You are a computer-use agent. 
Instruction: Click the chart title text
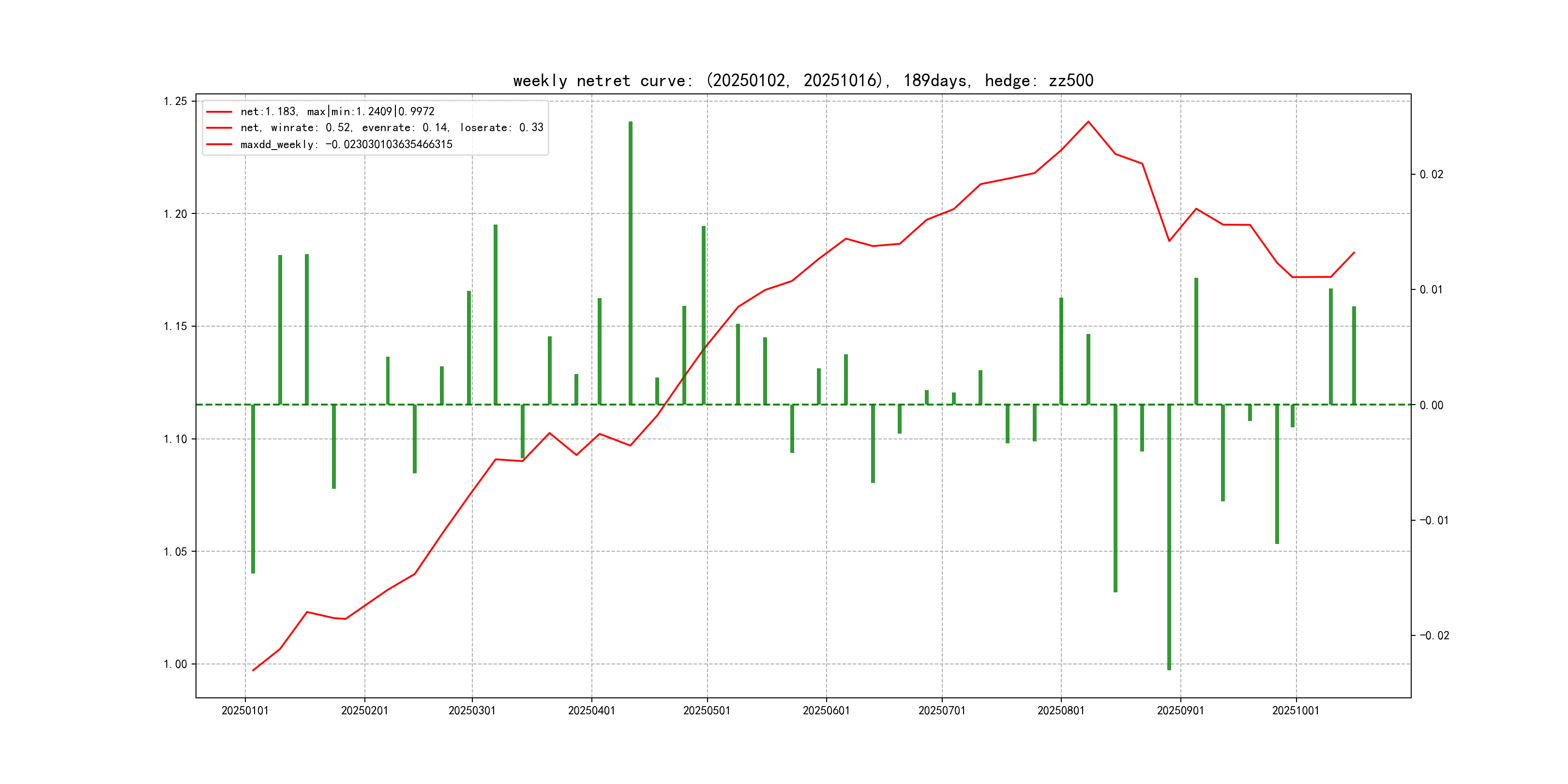click(803, 80)
